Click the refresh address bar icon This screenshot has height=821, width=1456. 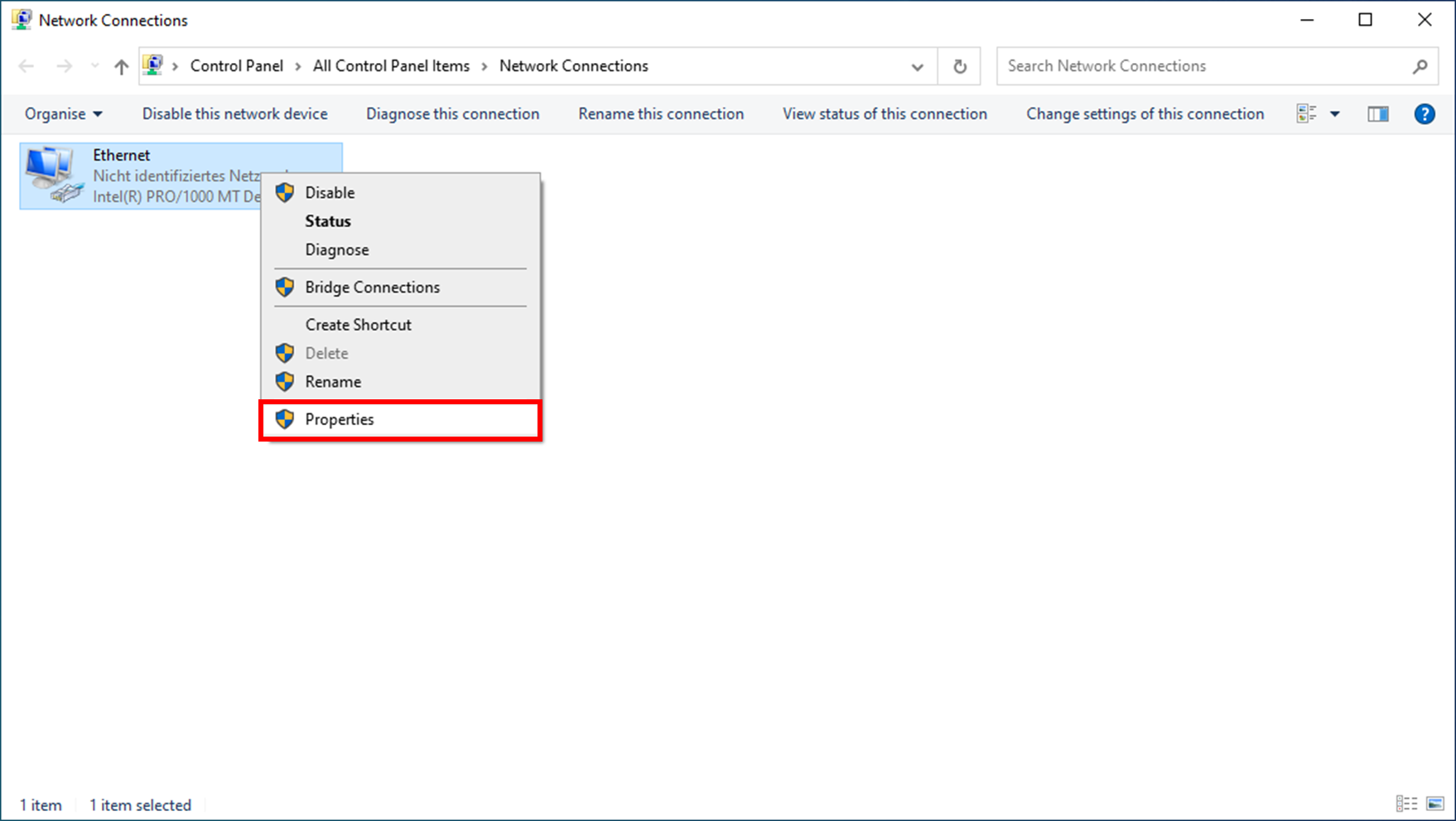click(959, 66)
